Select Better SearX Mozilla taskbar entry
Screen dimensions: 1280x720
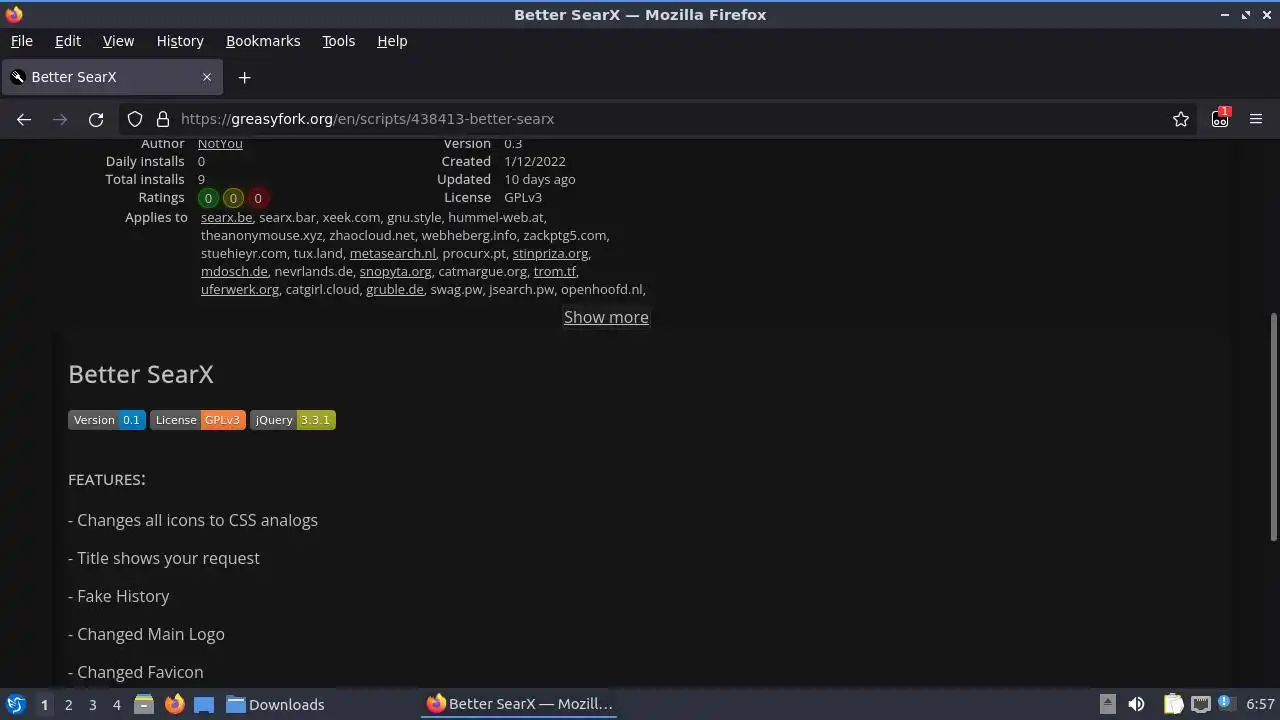[x=519, y=704]
